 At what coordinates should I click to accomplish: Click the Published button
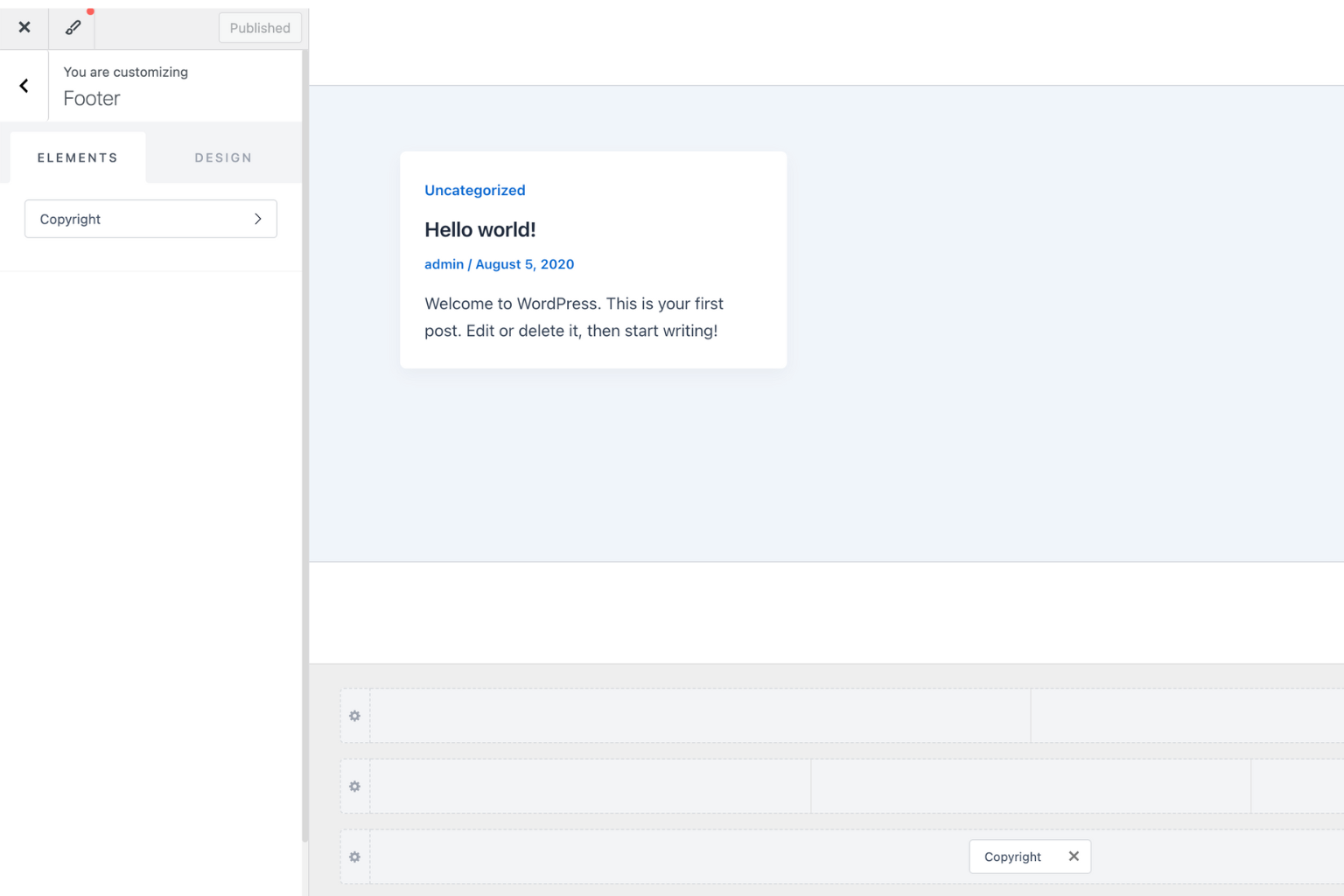click(x=260, y=27)
